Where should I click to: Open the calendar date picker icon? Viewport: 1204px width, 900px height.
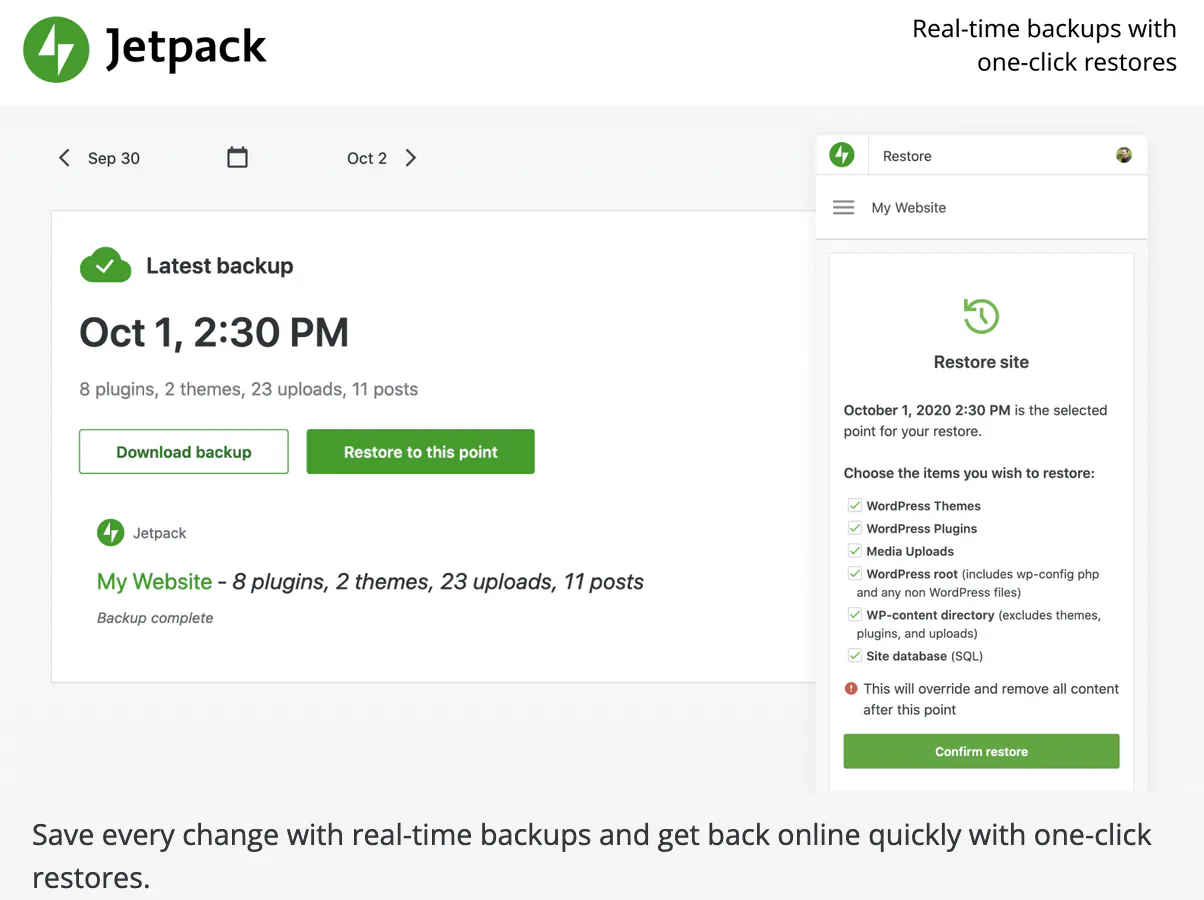tap(237, 157)
